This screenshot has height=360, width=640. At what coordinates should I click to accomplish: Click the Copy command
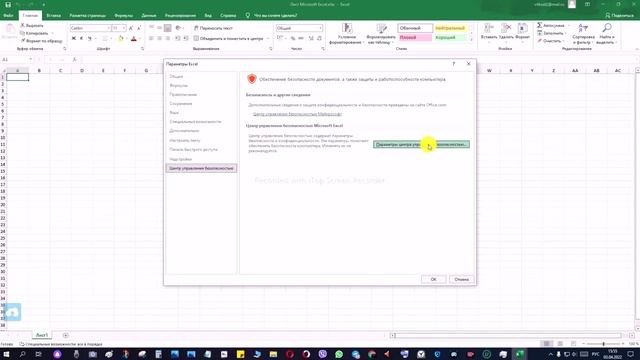35,33
